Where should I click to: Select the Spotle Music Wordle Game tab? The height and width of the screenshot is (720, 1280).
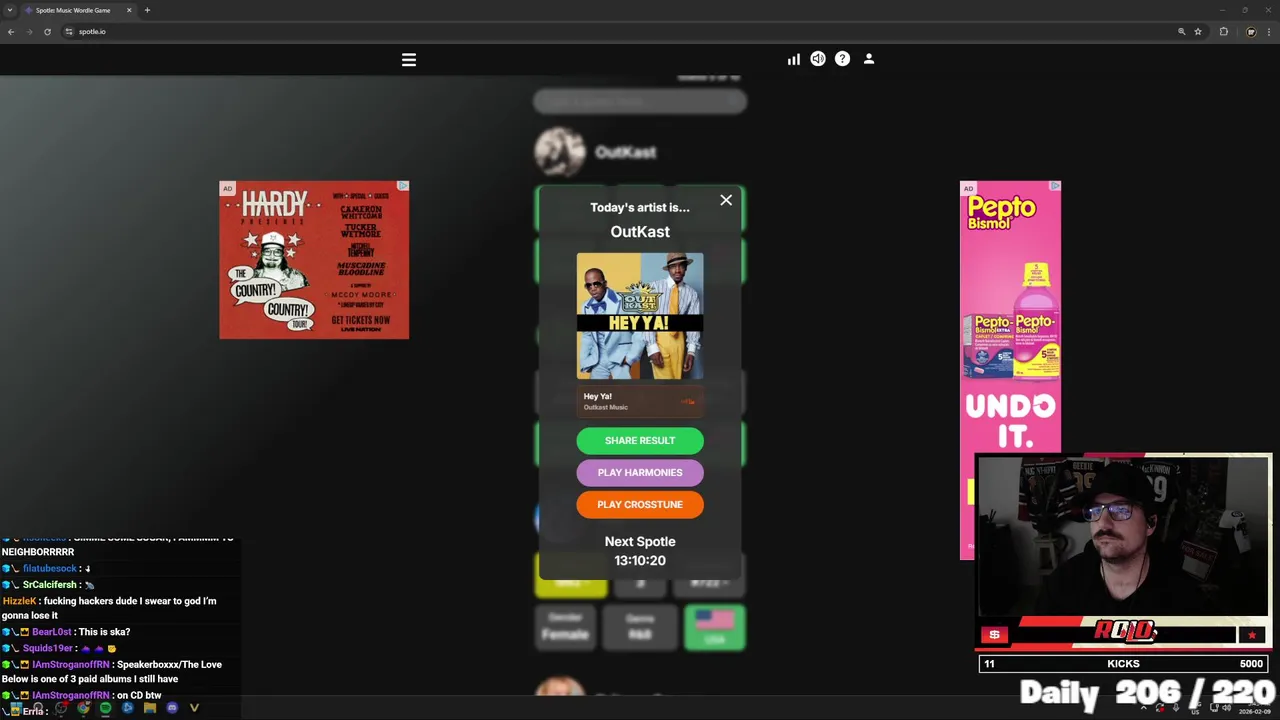(77, 10)
